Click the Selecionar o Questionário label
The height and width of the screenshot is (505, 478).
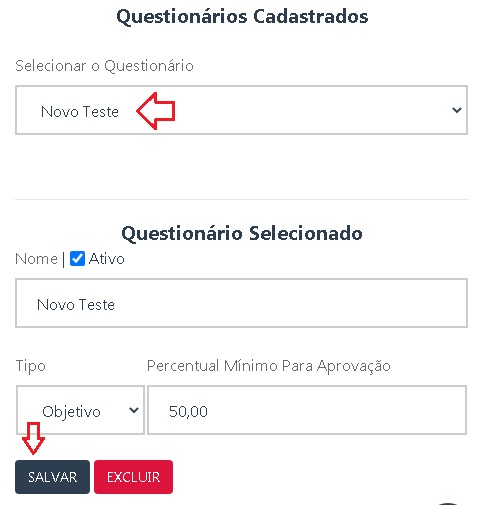point(104,66)
